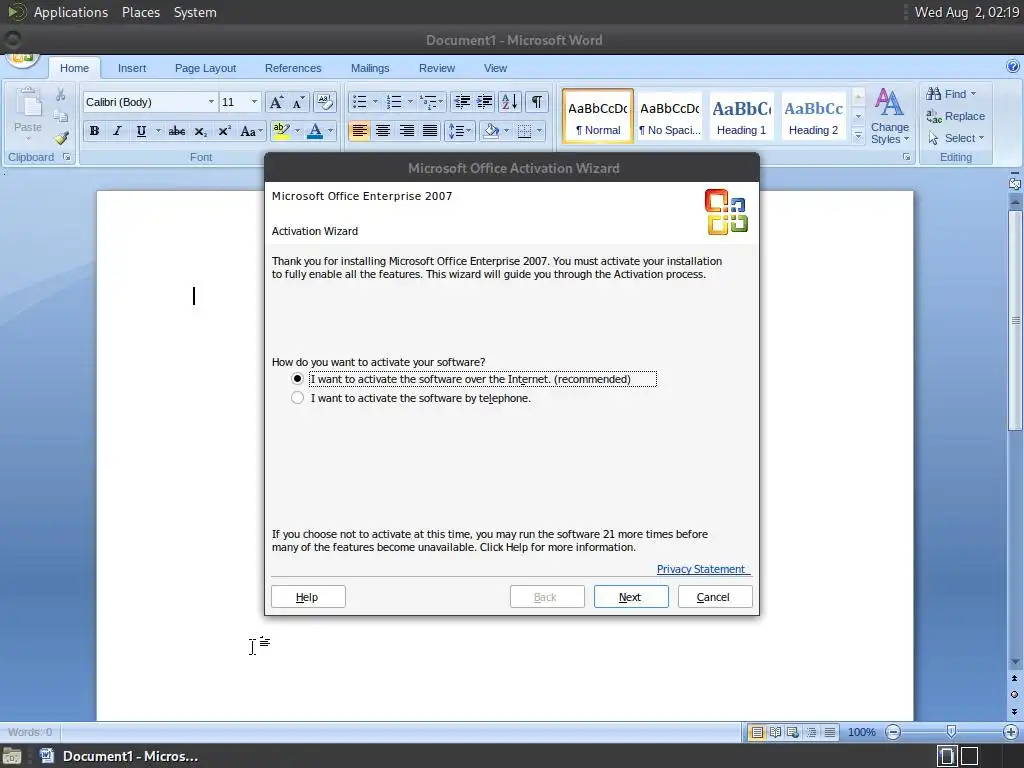
Task: Click the Sort icon
Action: point(509,102)
